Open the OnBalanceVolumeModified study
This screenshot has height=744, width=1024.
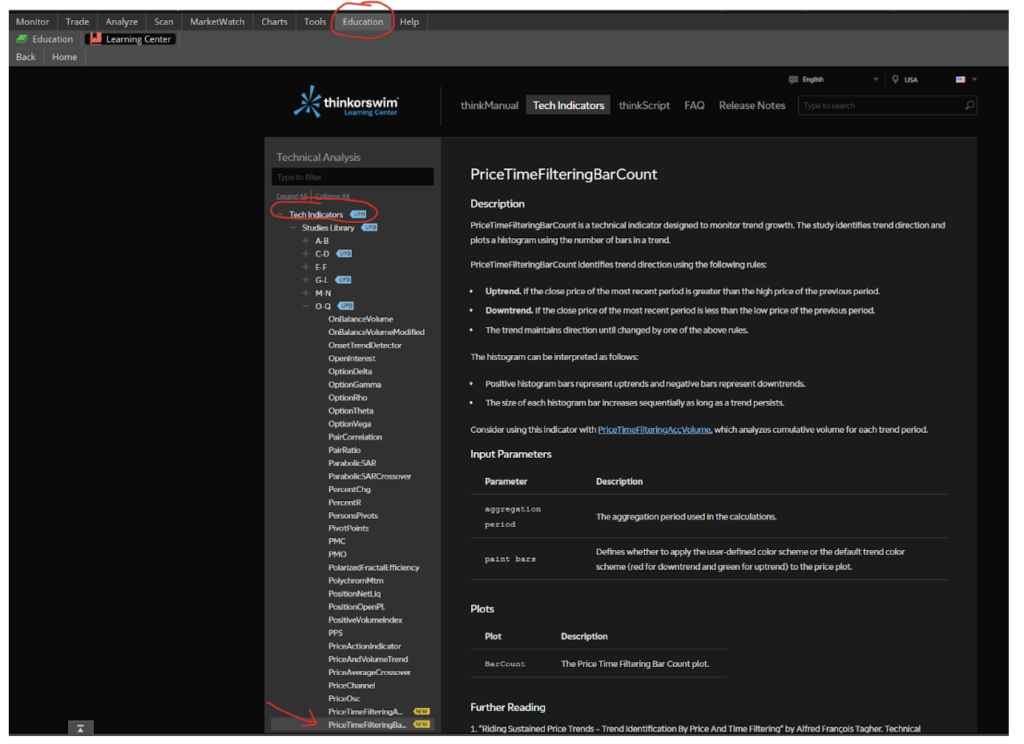(376, 332)
